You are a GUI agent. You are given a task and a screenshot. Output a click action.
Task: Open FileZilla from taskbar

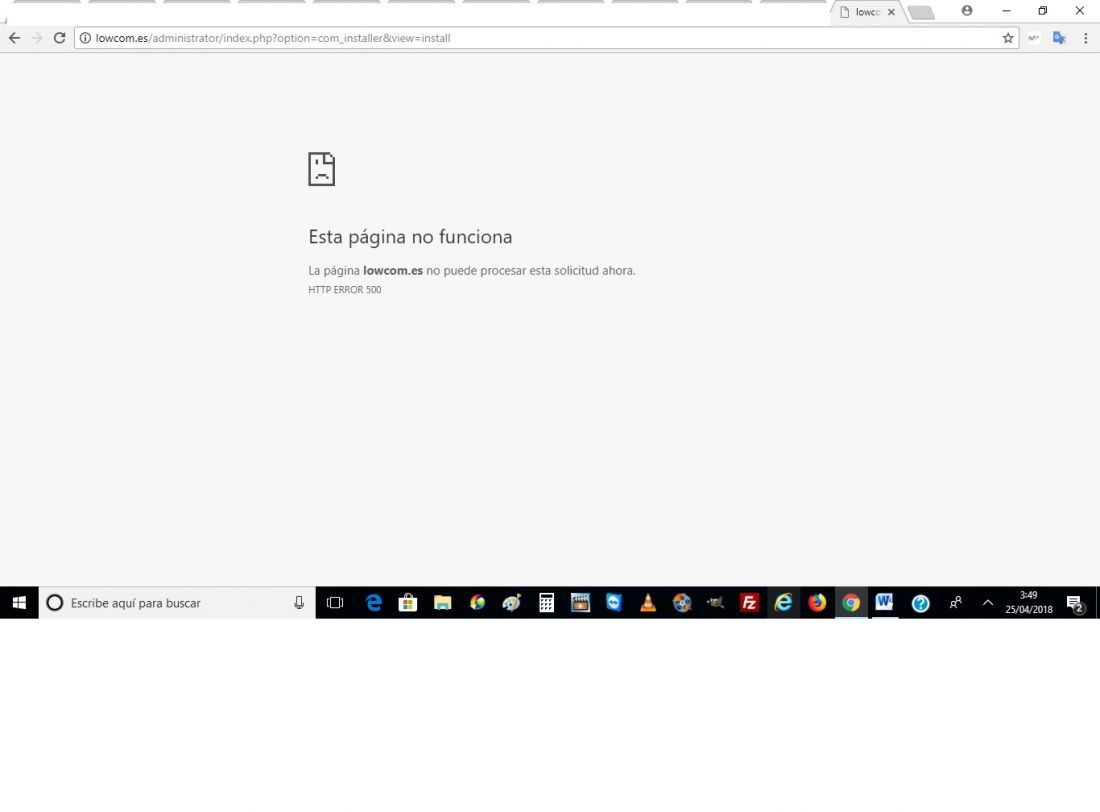pos(749,603)
